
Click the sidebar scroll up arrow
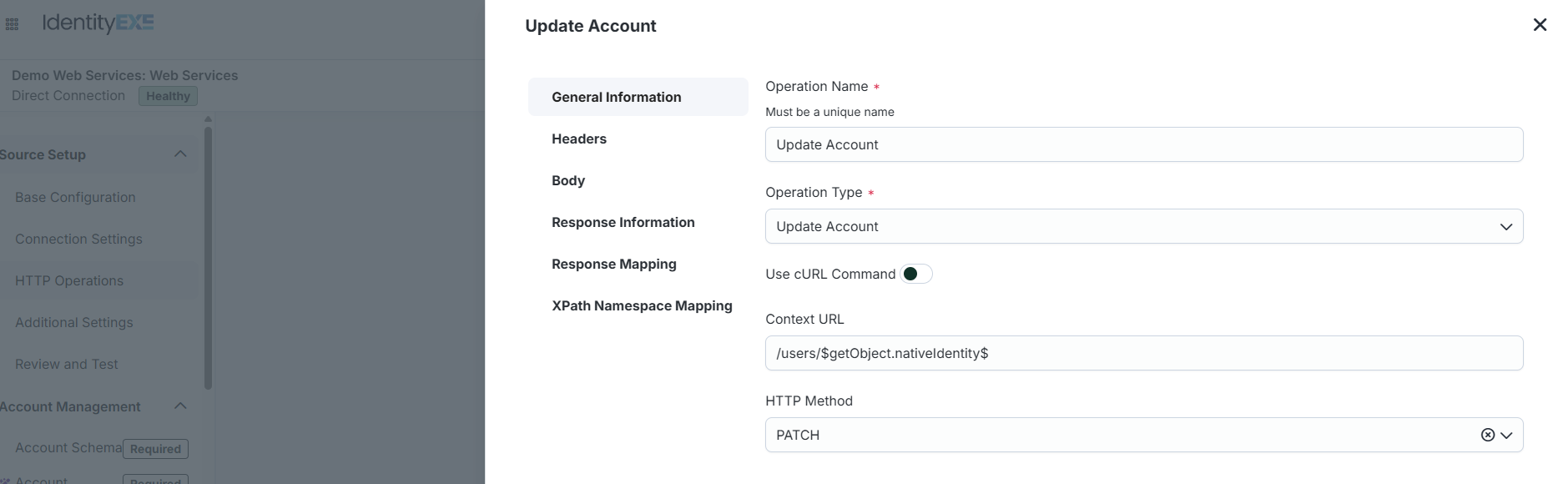tap(208, 119)
